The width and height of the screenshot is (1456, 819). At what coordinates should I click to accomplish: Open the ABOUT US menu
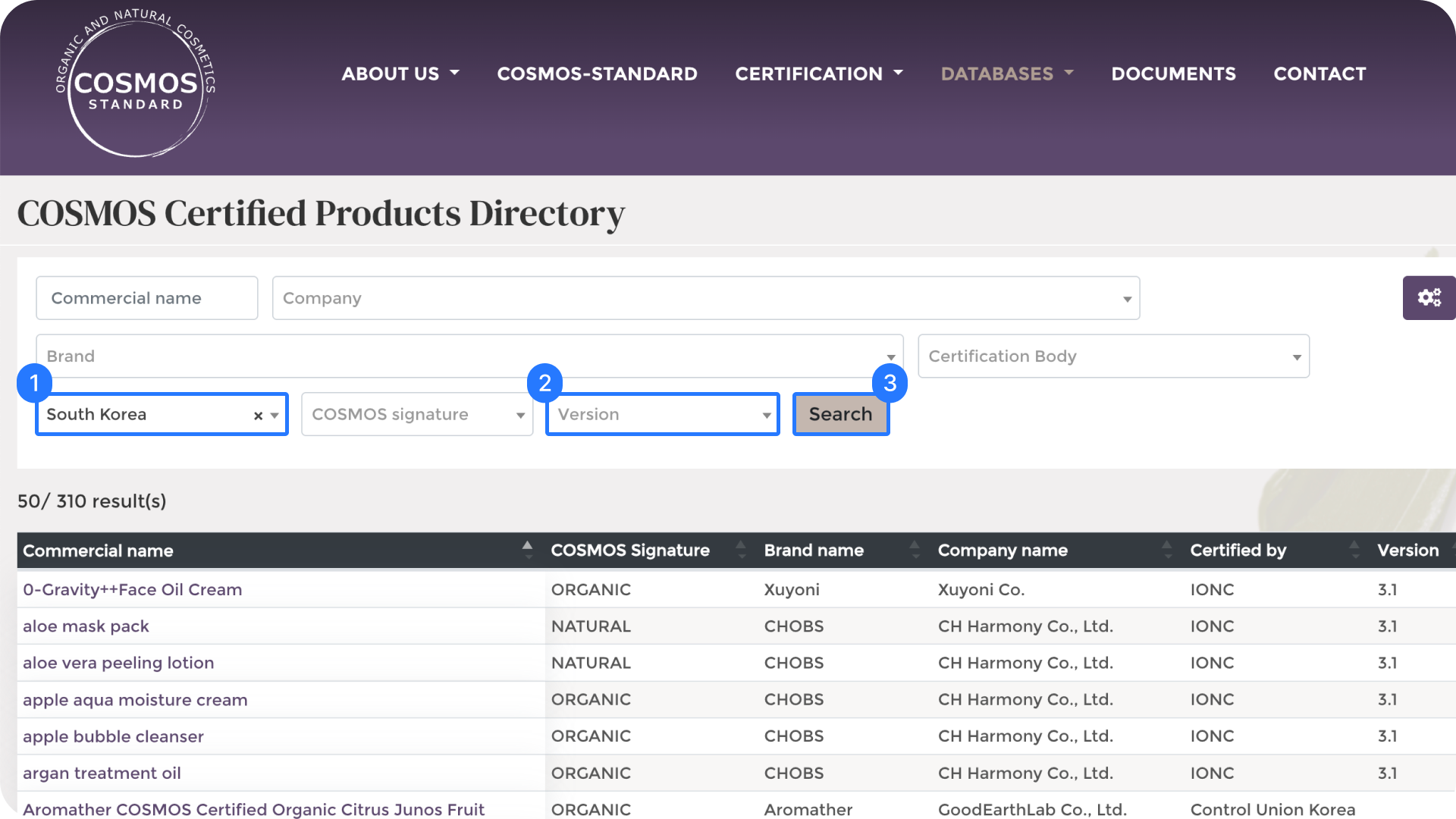click(400, 74)
